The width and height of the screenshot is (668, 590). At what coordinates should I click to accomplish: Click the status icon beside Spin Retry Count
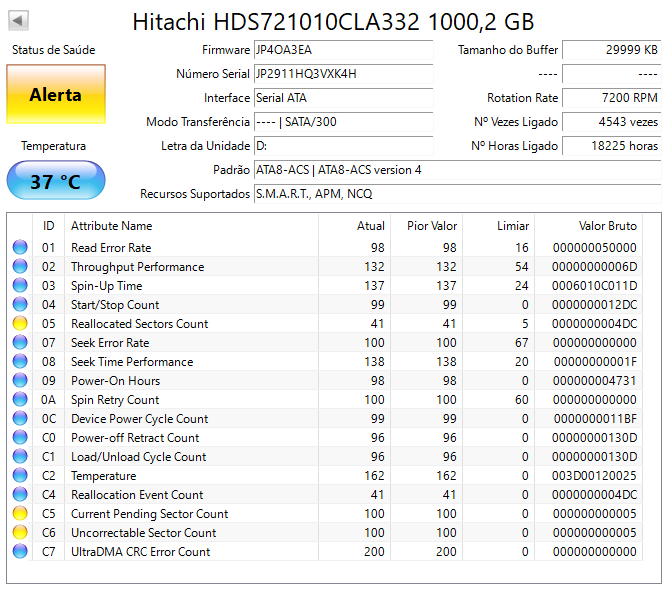20,399
